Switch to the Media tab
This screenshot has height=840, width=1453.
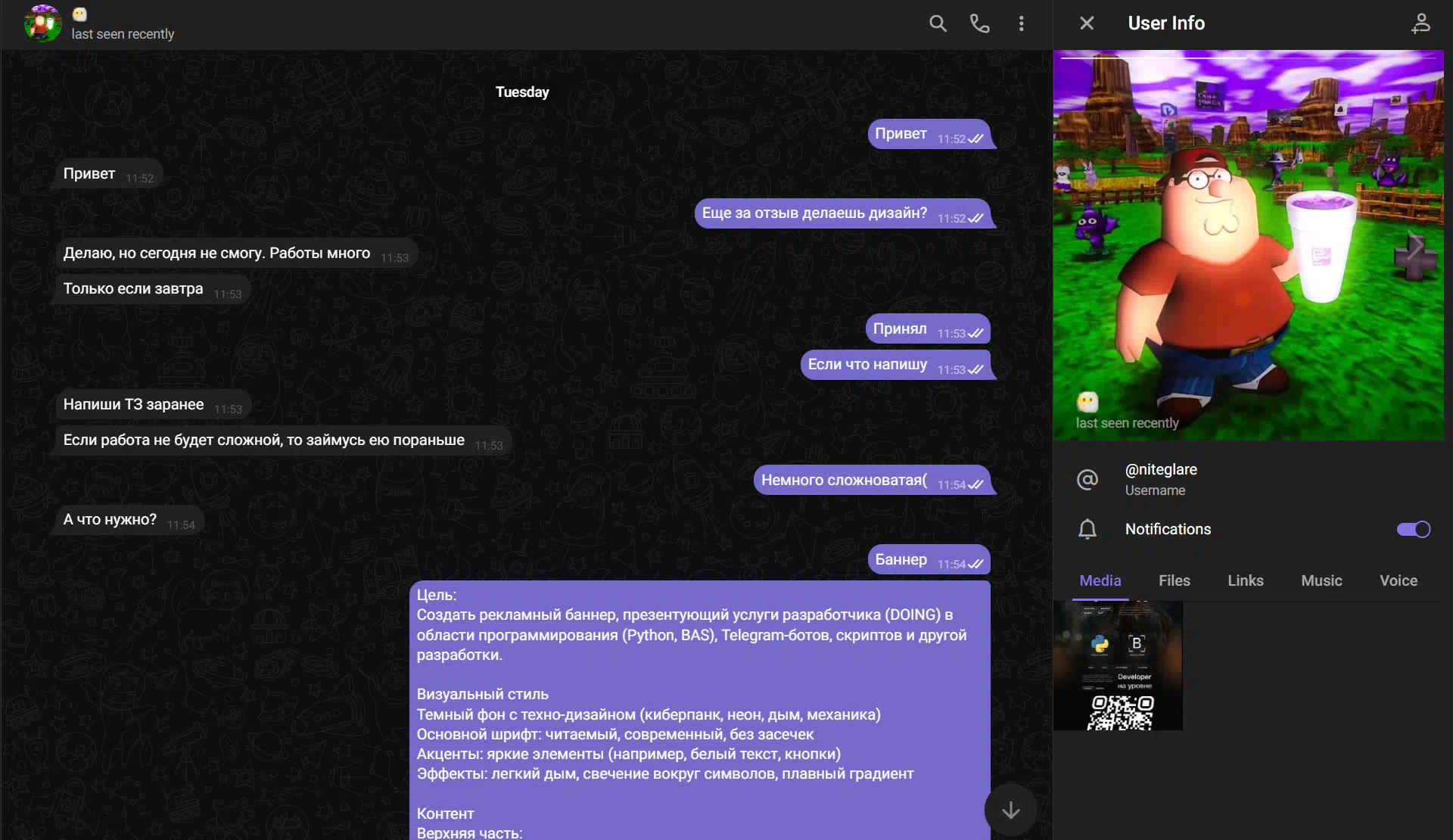1100,580
